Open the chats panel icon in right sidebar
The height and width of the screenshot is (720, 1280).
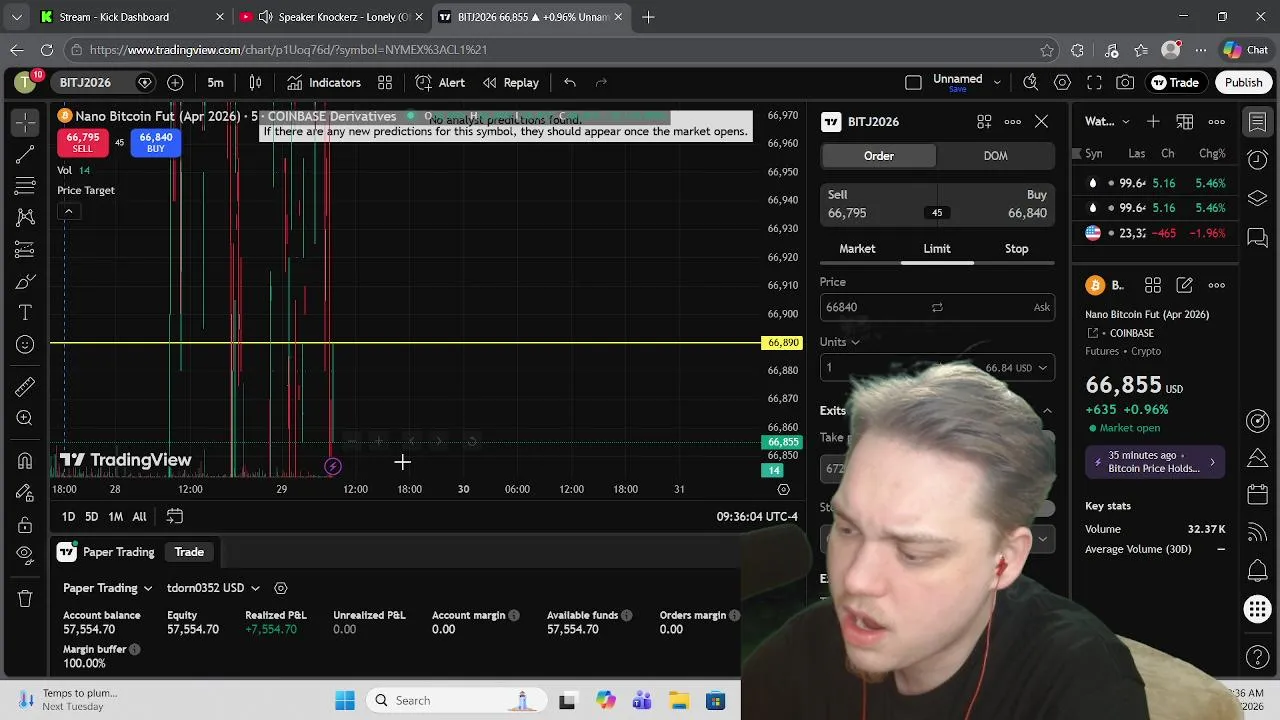point(1258,238)
